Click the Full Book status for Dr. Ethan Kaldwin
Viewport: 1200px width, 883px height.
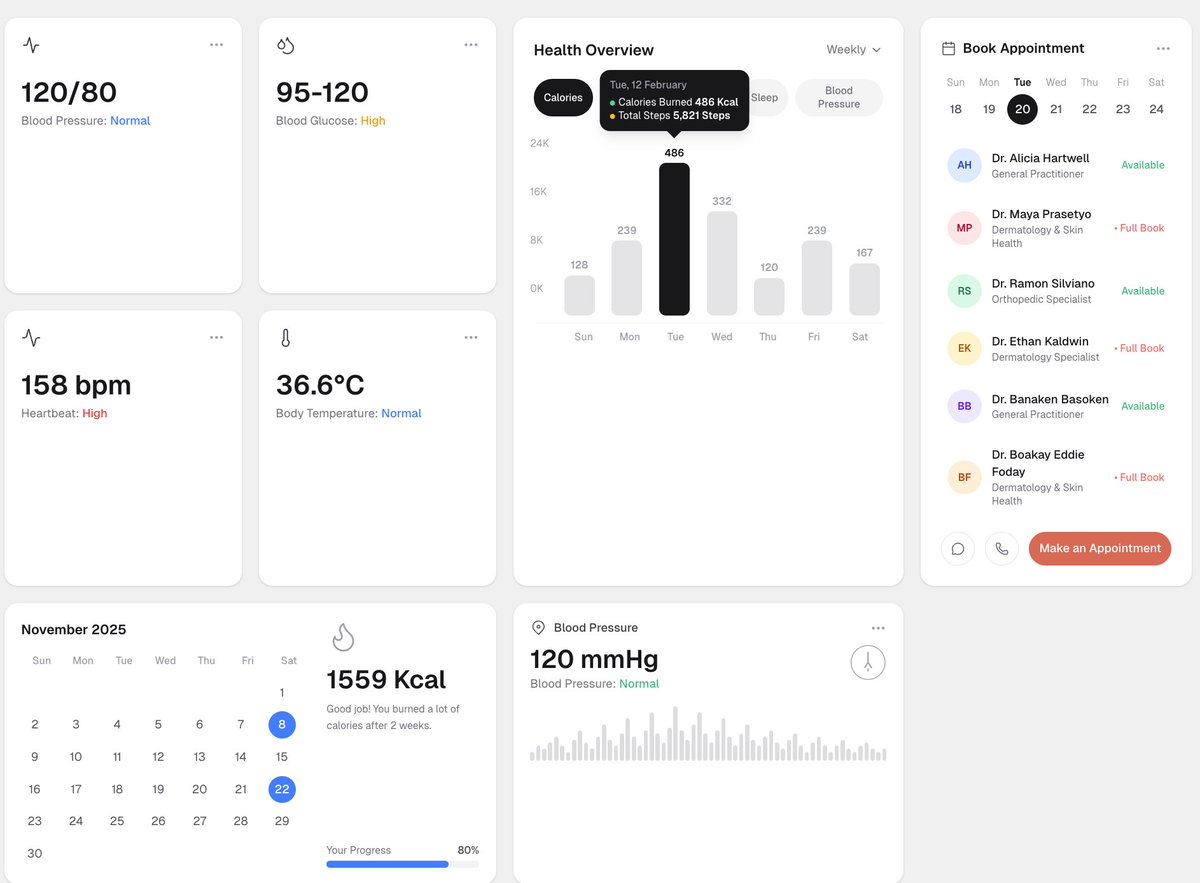pyautogui.click(x=1140, y=348)
